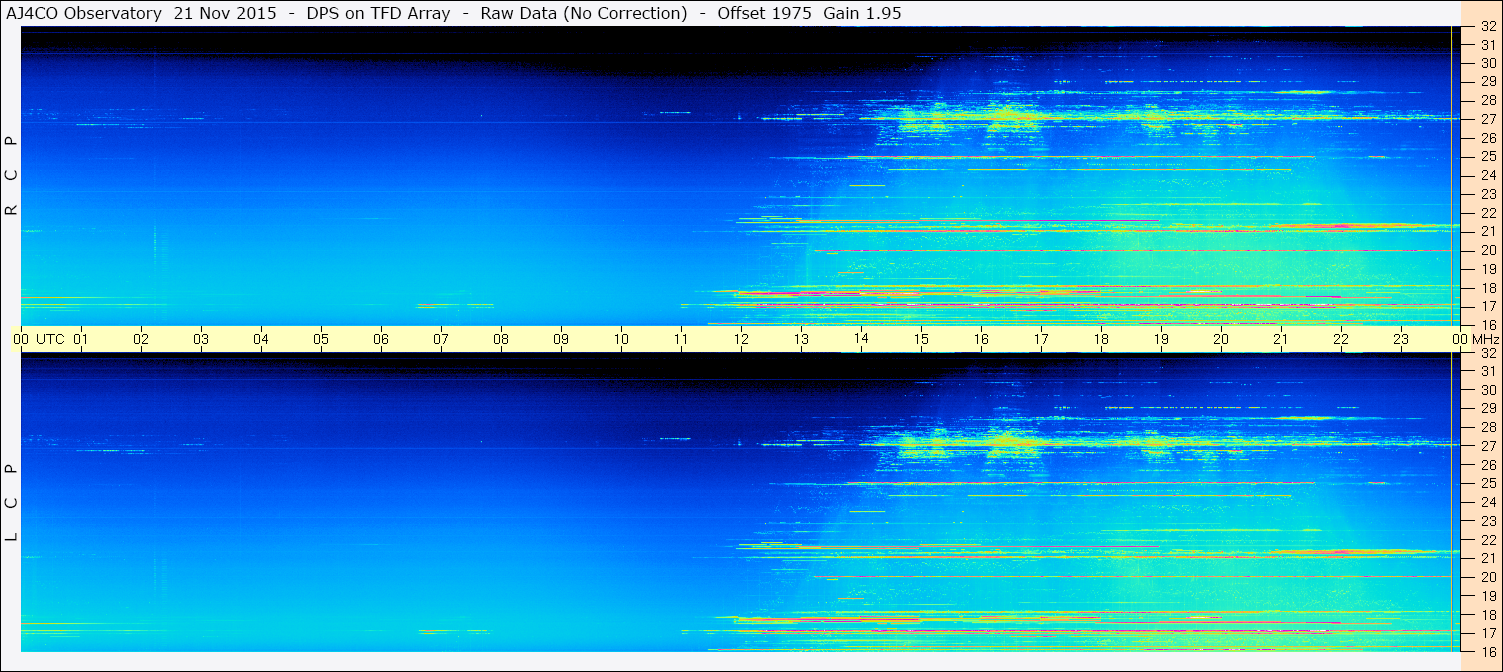The image size is (1503, 672).
Task: Click the 25 MHz label of RCP panel
Action: [x=1488, y=157]
